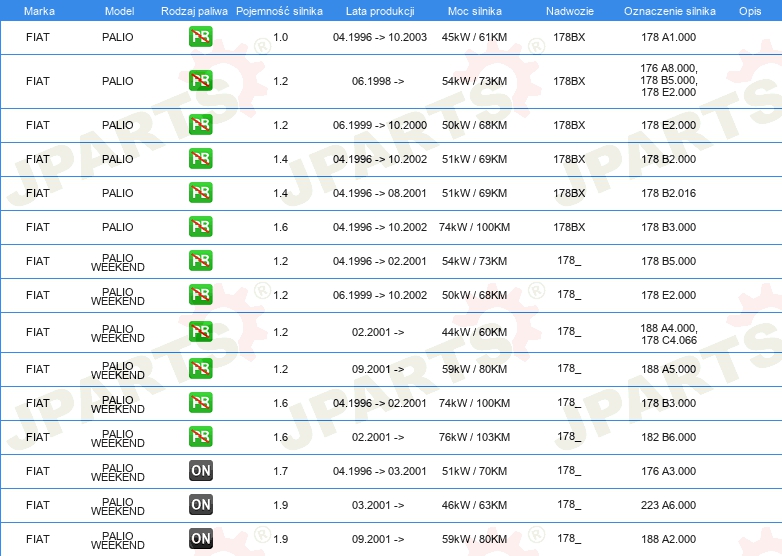The height and width of the screenshot is (556, 782).
Task: Click PALIO in the 06.1998 row
Action: coord(118,81)
